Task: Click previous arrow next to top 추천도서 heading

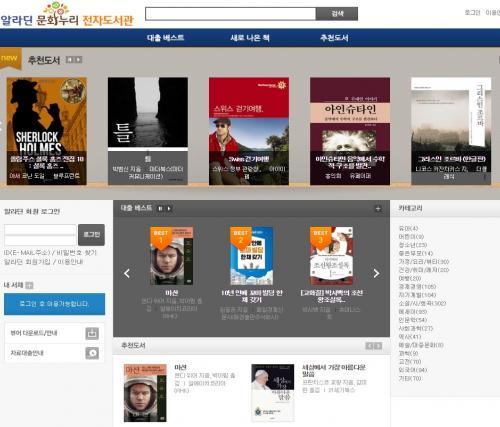Action: click(x=69, y=60)
